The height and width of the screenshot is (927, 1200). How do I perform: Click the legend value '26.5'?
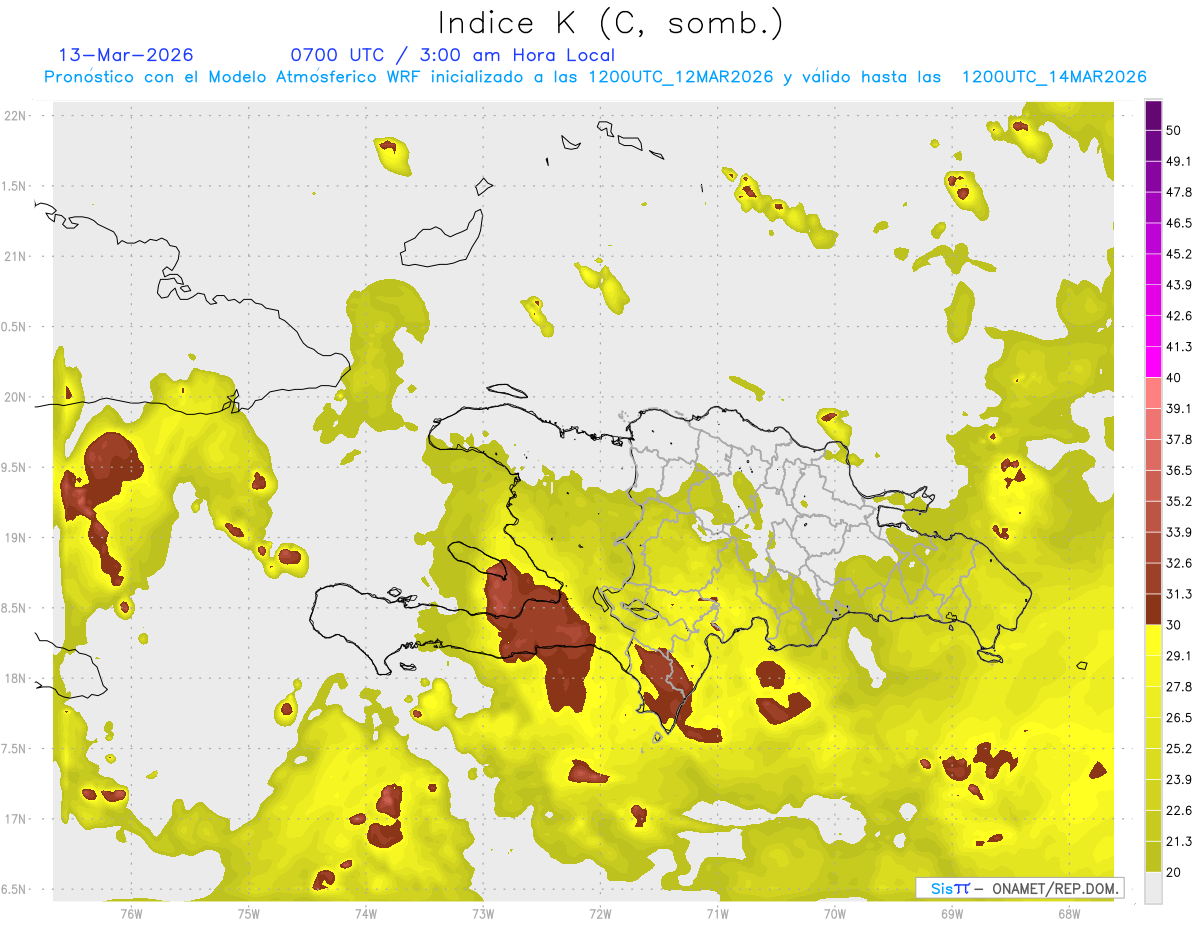coord(1179,717)
